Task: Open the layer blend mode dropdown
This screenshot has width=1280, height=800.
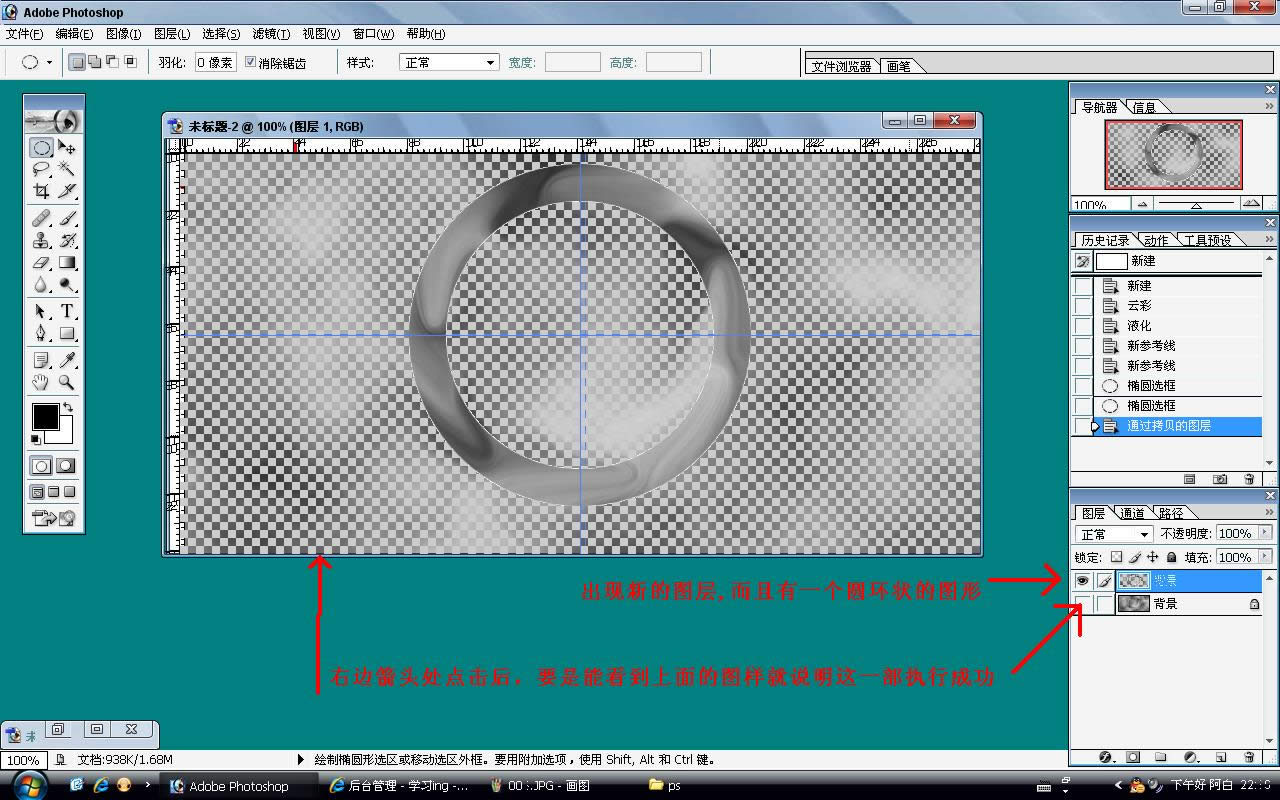Action: 1114,534
